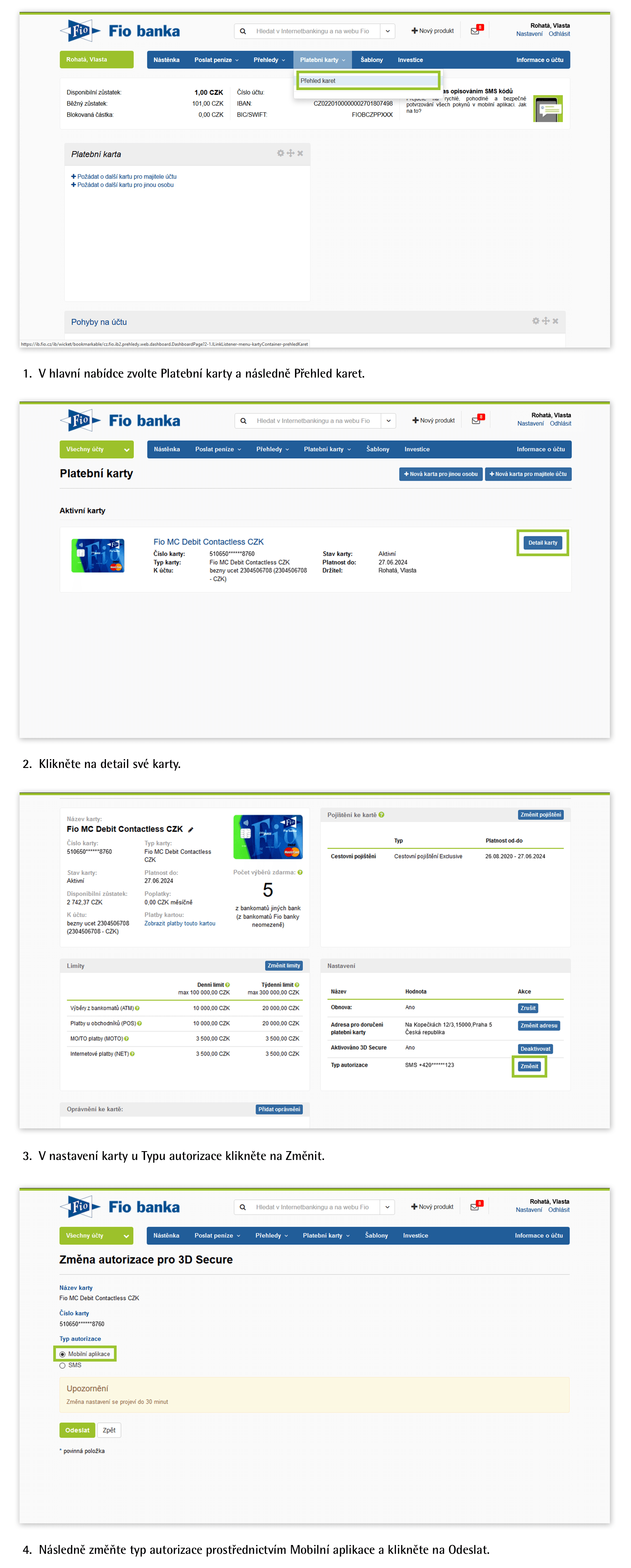This screenshot has width=631, height=1568.
Task: Click Zrušit button in Obnova row
Action: pyautogui.click(x=528, y=1009)
